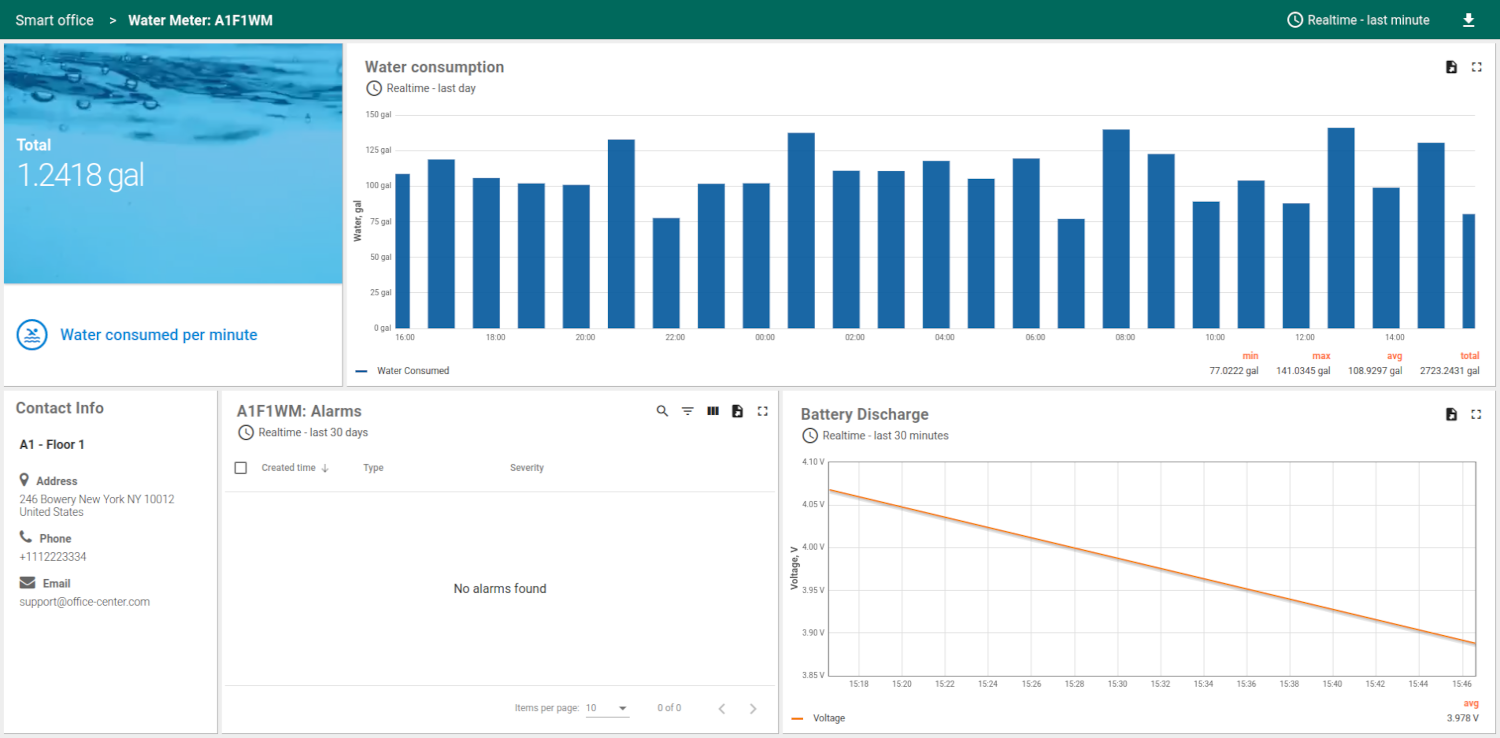Open the items per page dropdown
The width and height of the screenshot is (1500, 738).
[x=607, y=708]
